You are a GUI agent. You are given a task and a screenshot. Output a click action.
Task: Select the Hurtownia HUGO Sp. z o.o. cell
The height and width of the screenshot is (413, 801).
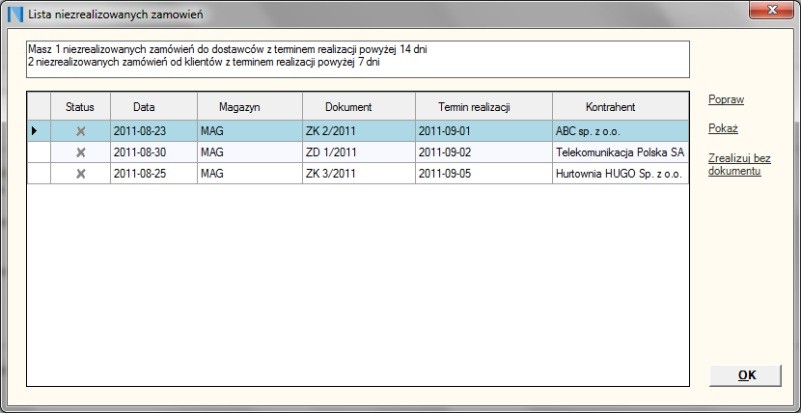tap(619, 174)
